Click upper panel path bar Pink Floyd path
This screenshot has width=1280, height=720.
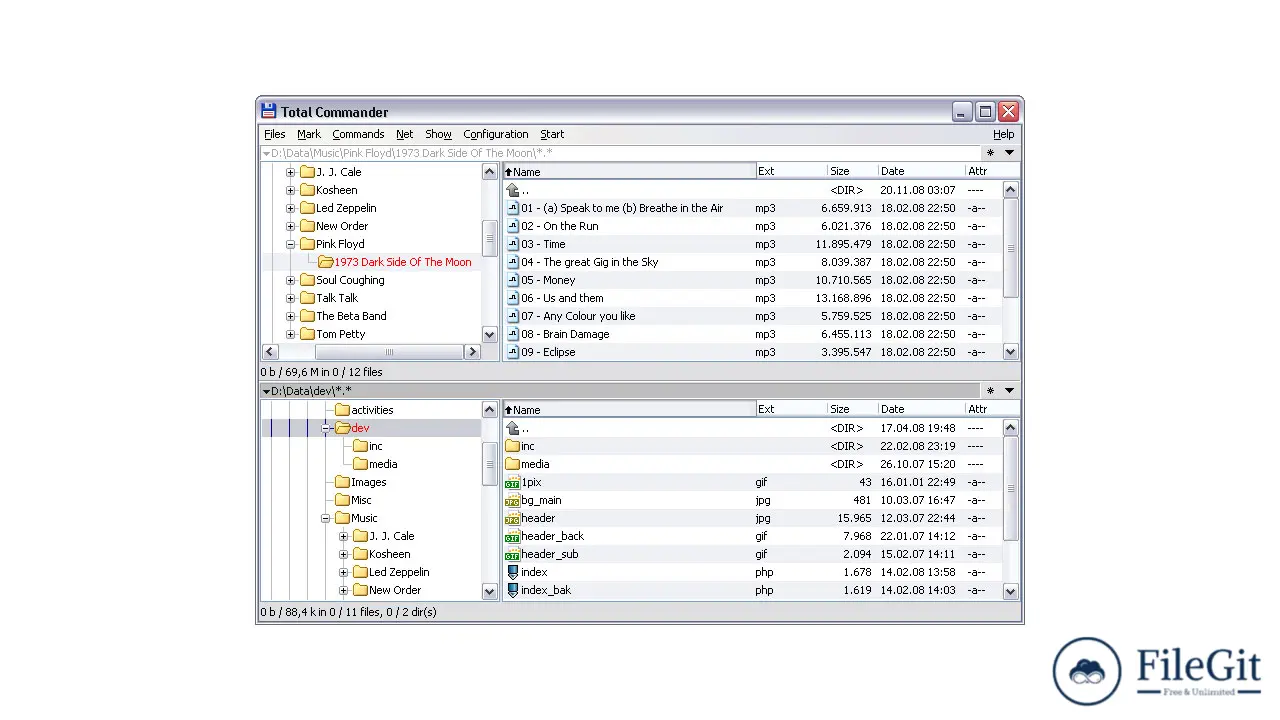point(620,153)
